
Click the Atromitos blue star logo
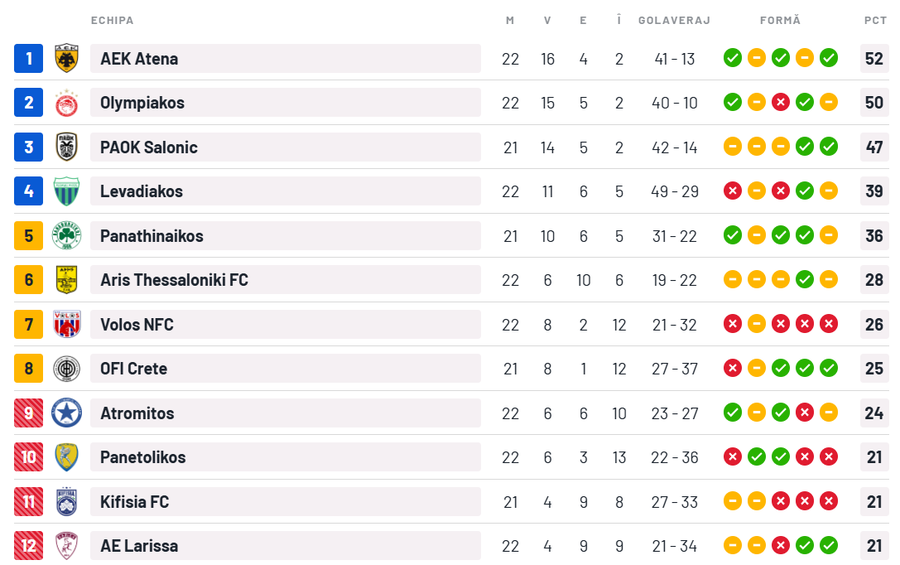point(67,413)
